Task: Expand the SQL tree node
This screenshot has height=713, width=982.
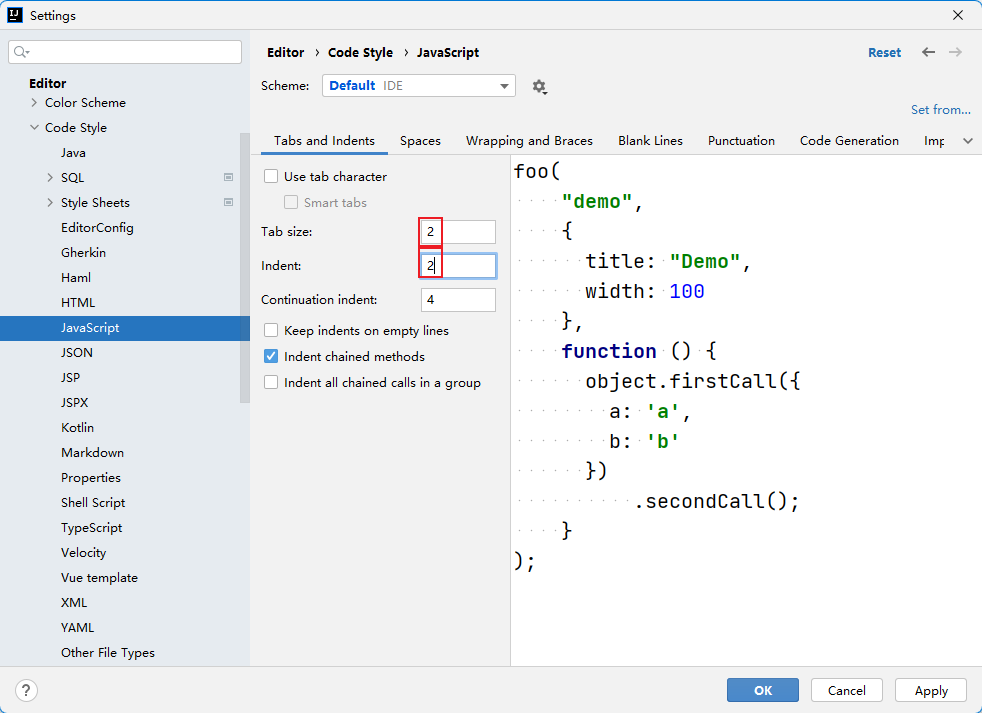Action: pos(50,177)
